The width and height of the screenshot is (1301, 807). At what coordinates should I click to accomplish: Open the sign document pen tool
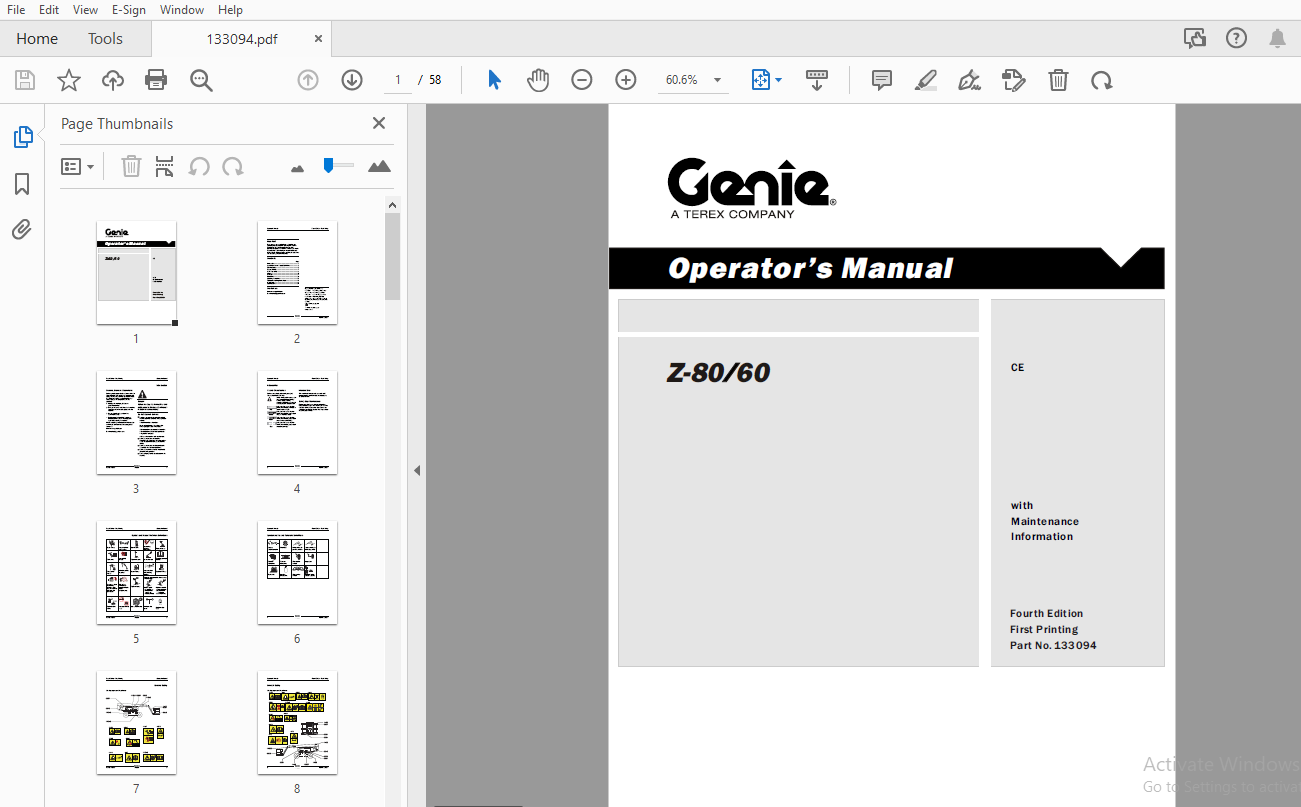click(969, 80)
